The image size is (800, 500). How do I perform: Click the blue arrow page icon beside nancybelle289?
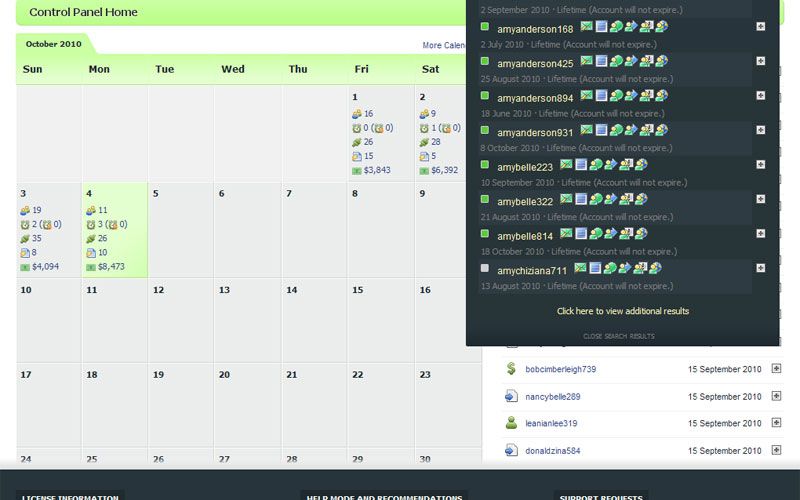511,396
